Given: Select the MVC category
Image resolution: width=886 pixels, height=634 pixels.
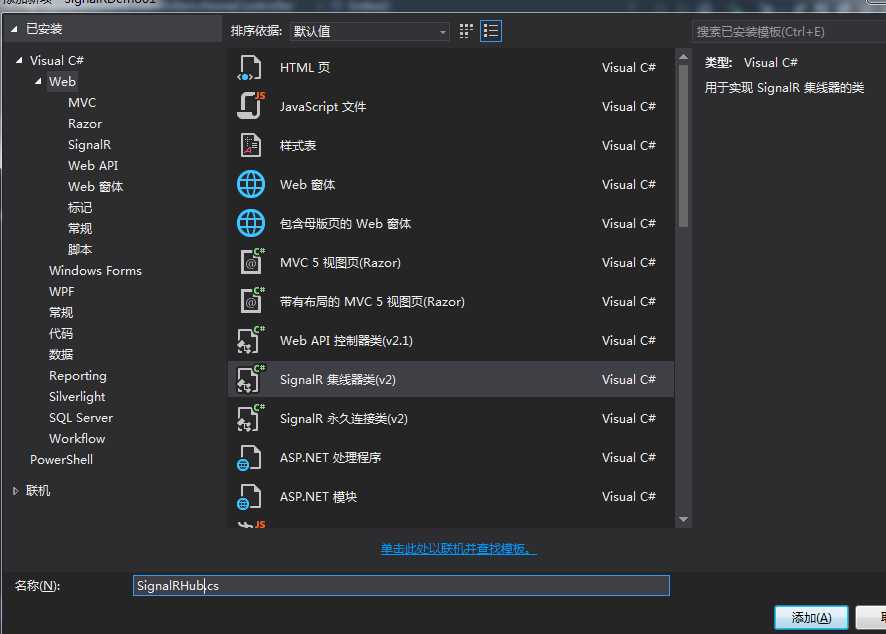Looking at the screenshot, I should pos(82,103).
